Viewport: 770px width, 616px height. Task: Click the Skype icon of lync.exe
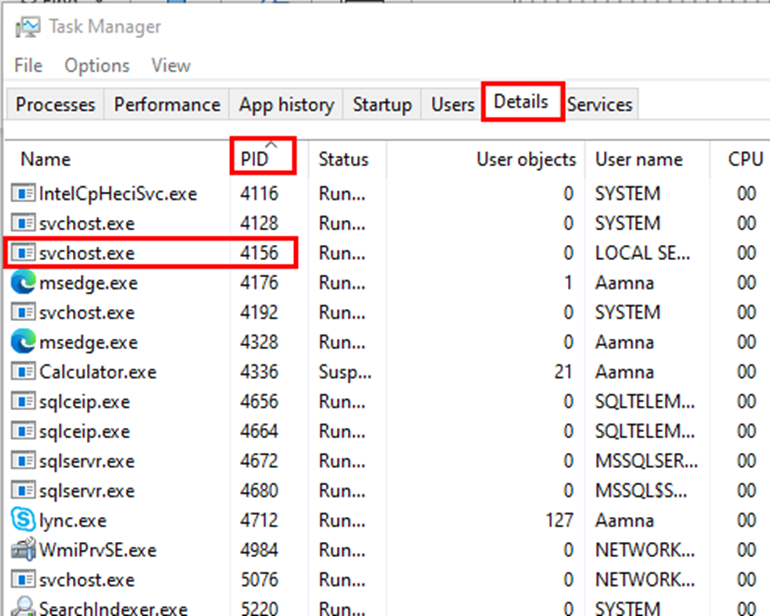23,520
